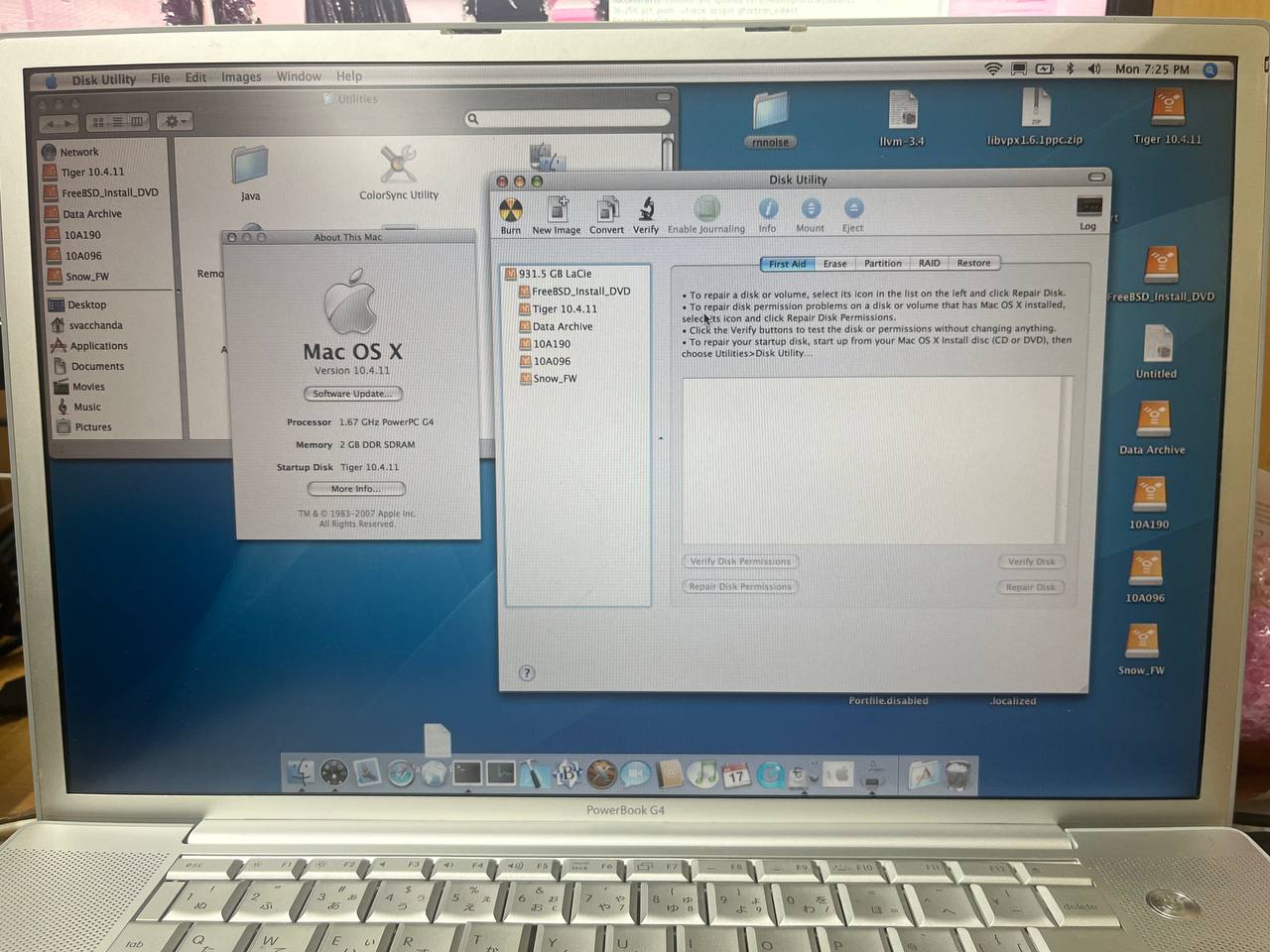Click the Finder window search field
Viewport: 1270px width, 952px height.
[x=569, y=119]
